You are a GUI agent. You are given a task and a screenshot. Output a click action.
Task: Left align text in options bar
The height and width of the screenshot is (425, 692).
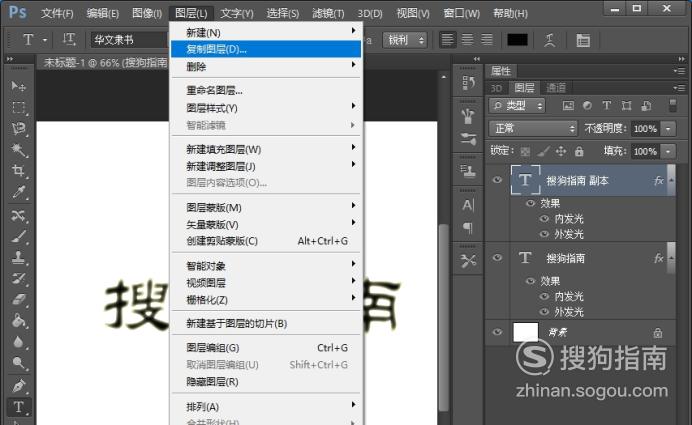click(447, 40)
